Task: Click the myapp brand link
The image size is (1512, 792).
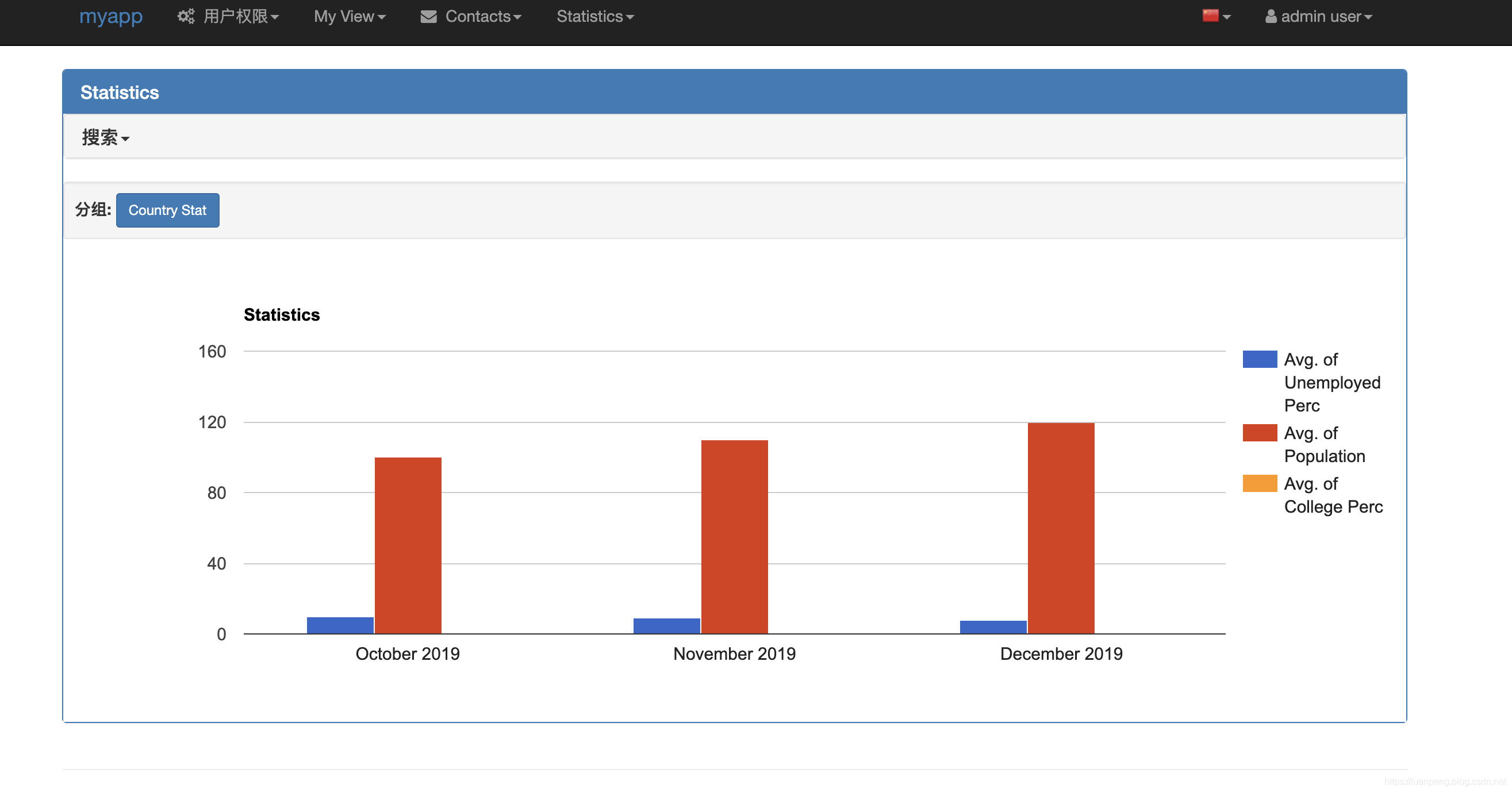Action: tap(111, 17)
